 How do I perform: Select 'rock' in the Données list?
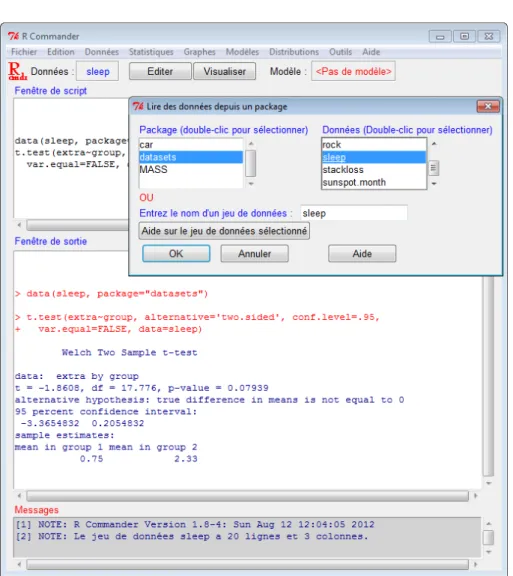coord(374,145)
